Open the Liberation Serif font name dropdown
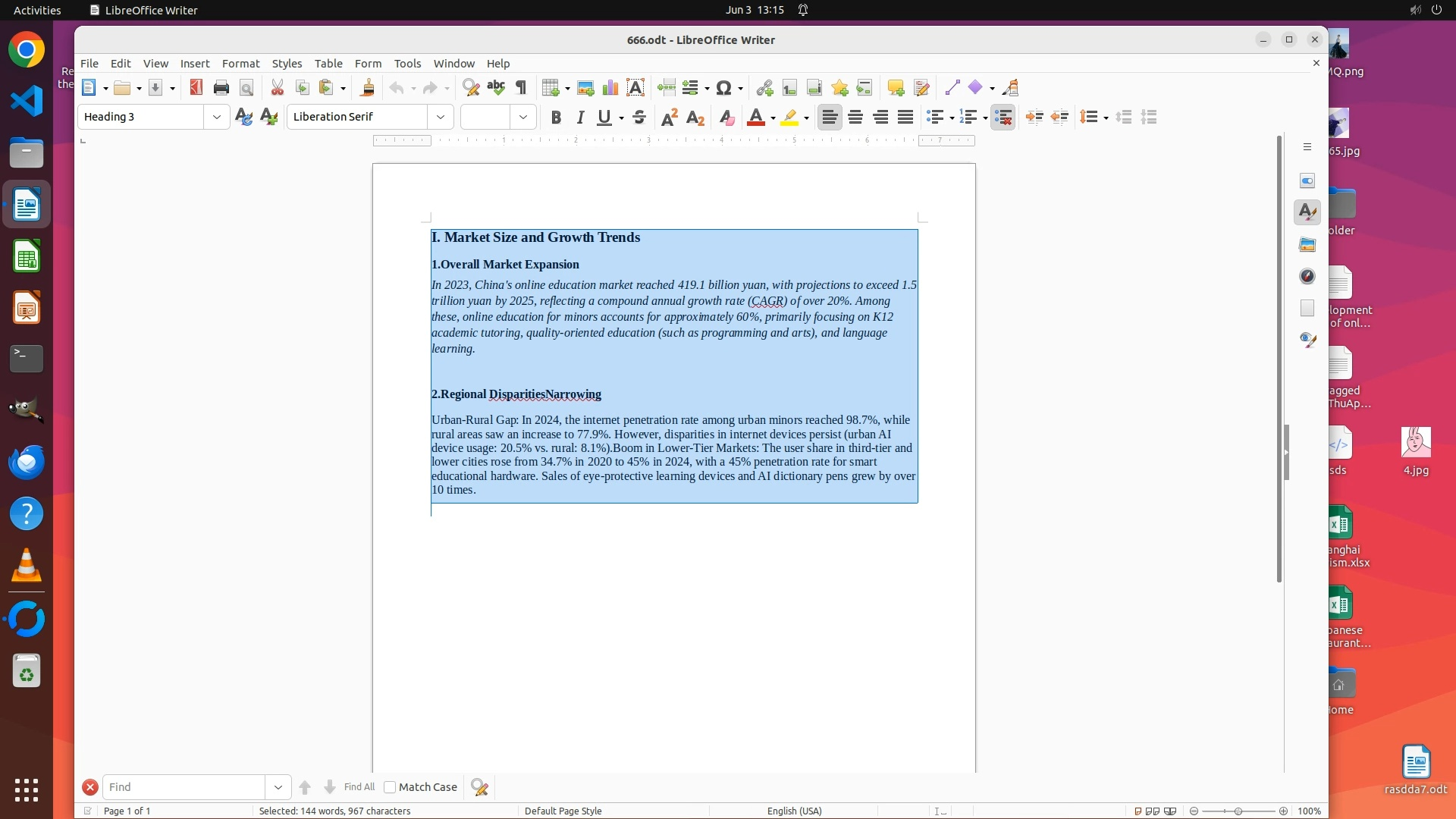The width and height of the screenshot is (1456, 819). [x=441, y=117]
